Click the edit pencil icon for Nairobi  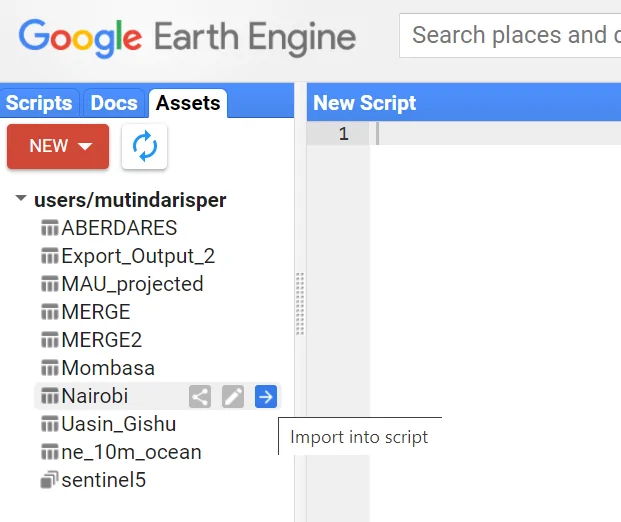pos(233,396)
